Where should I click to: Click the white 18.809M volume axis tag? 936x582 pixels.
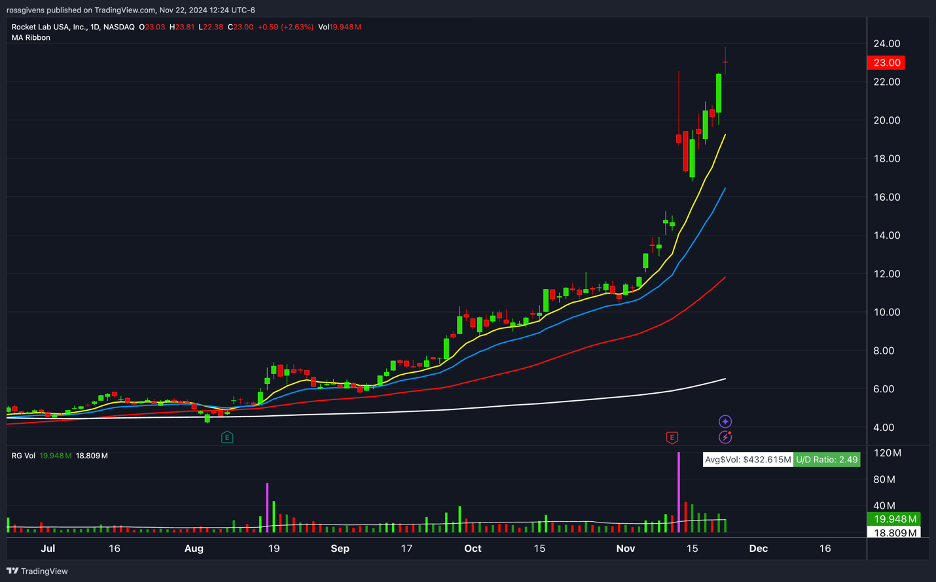[894, 532]
